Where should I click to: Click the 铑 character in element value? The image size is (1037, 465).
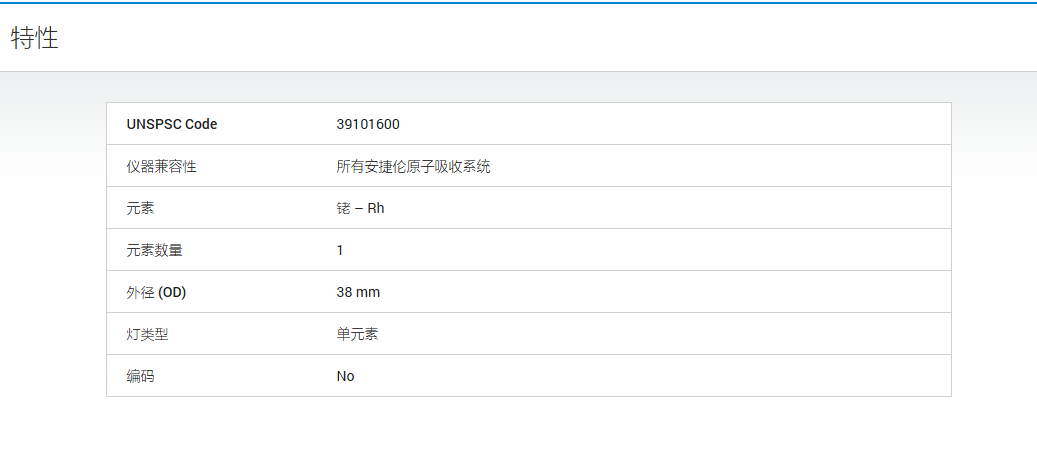pyautogui.click(x=343, y=208)
